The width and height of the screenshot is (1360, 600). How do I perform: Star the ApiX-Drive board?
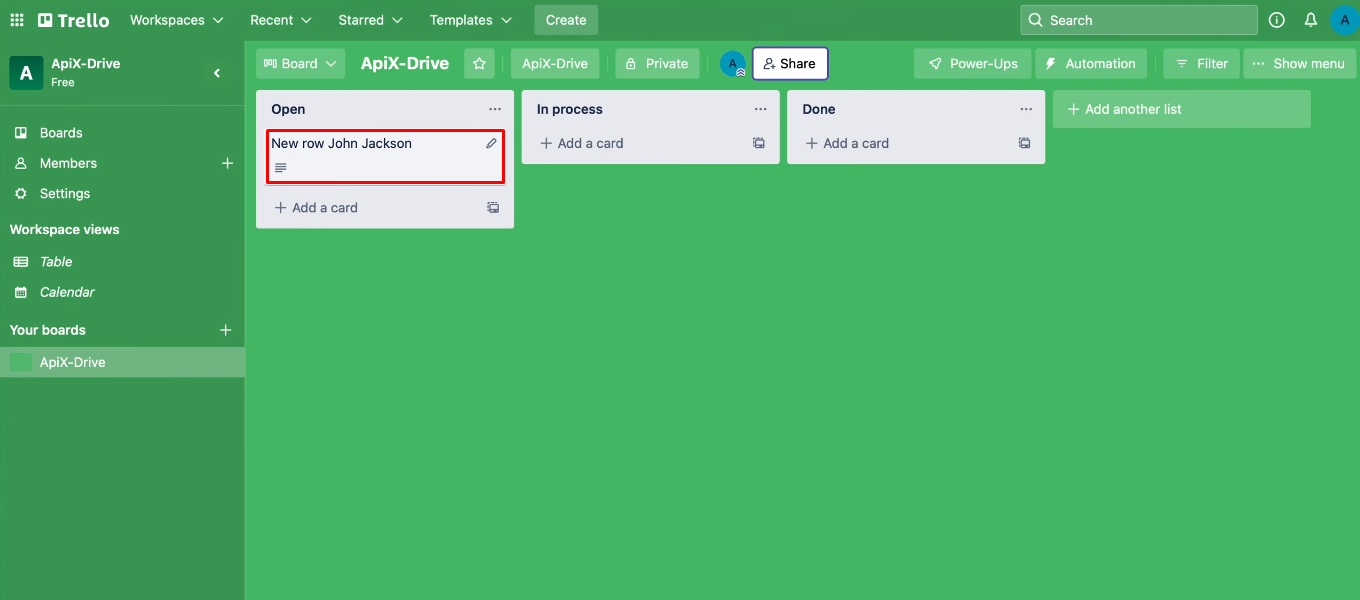(x=479, y=63)
